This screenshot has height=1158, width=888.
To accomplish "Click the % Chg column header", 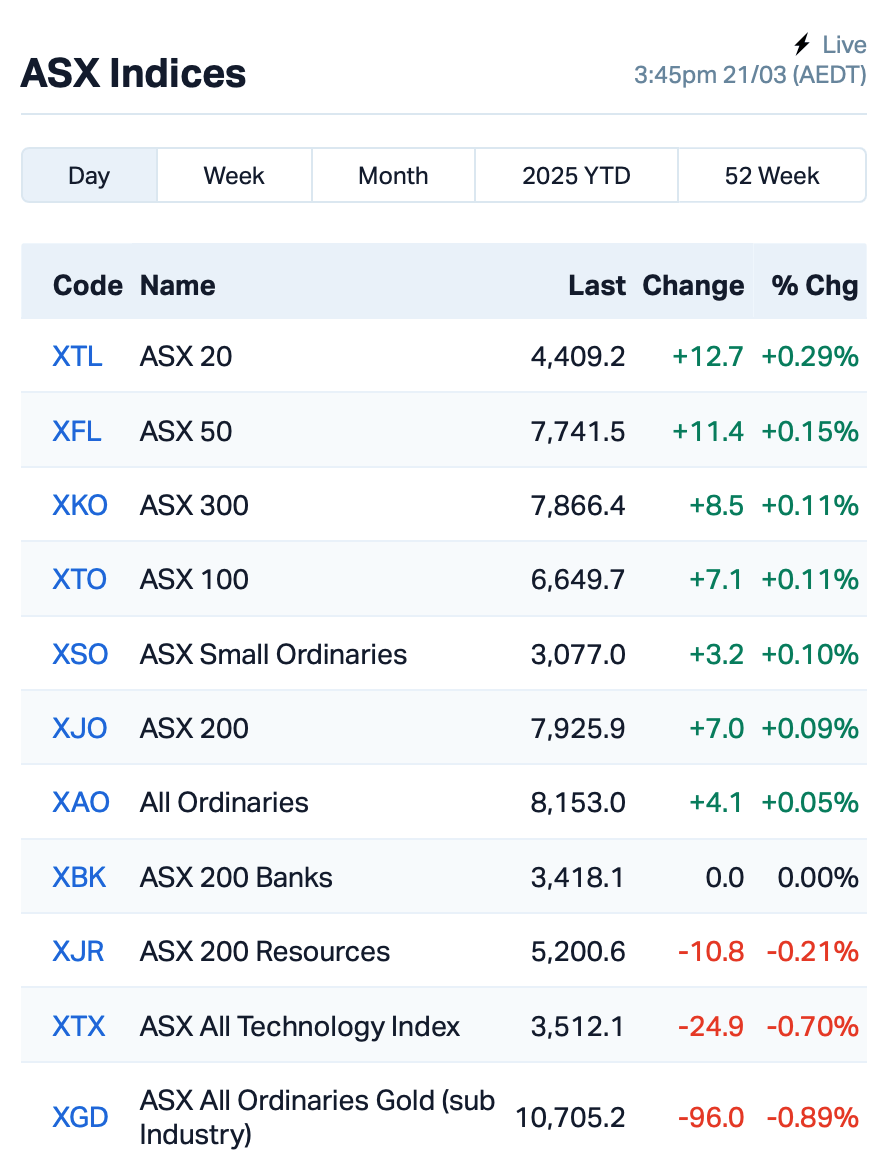I will [815, 287].
